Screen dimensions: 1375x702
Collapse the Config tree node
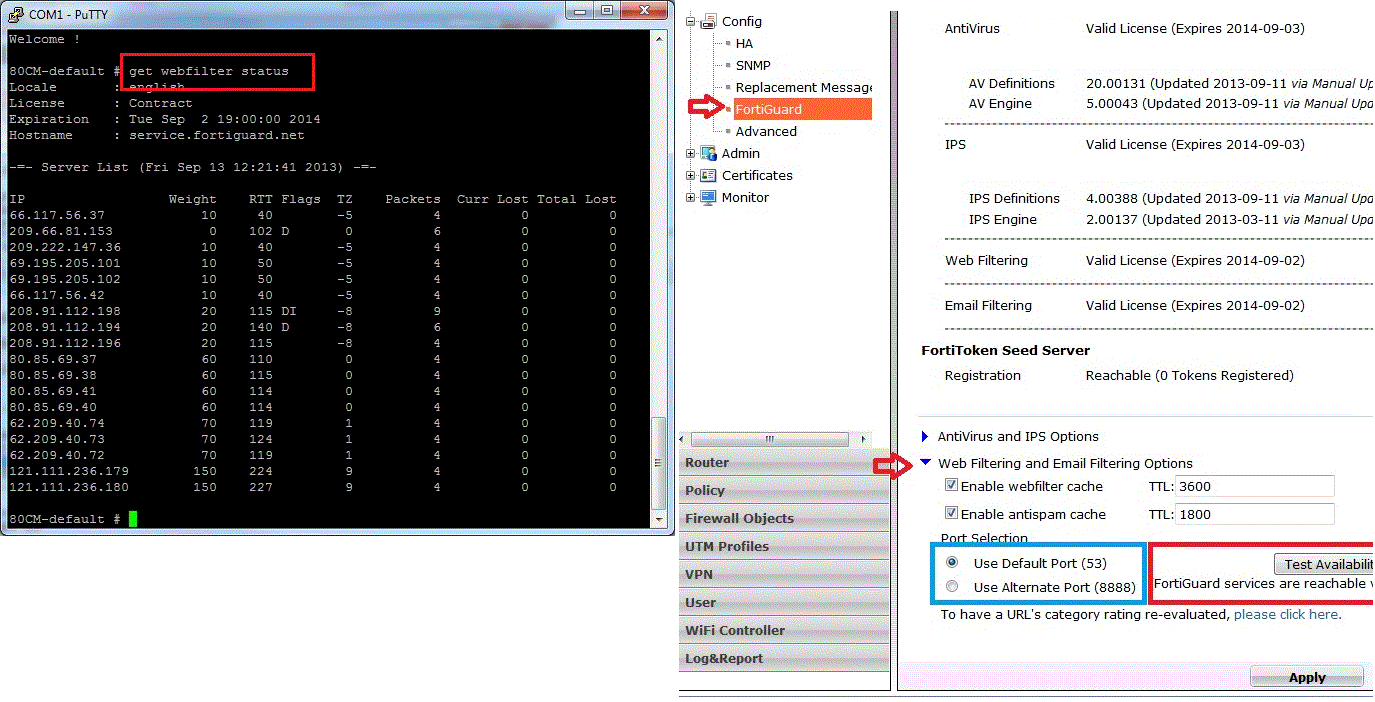coord(690,21)
